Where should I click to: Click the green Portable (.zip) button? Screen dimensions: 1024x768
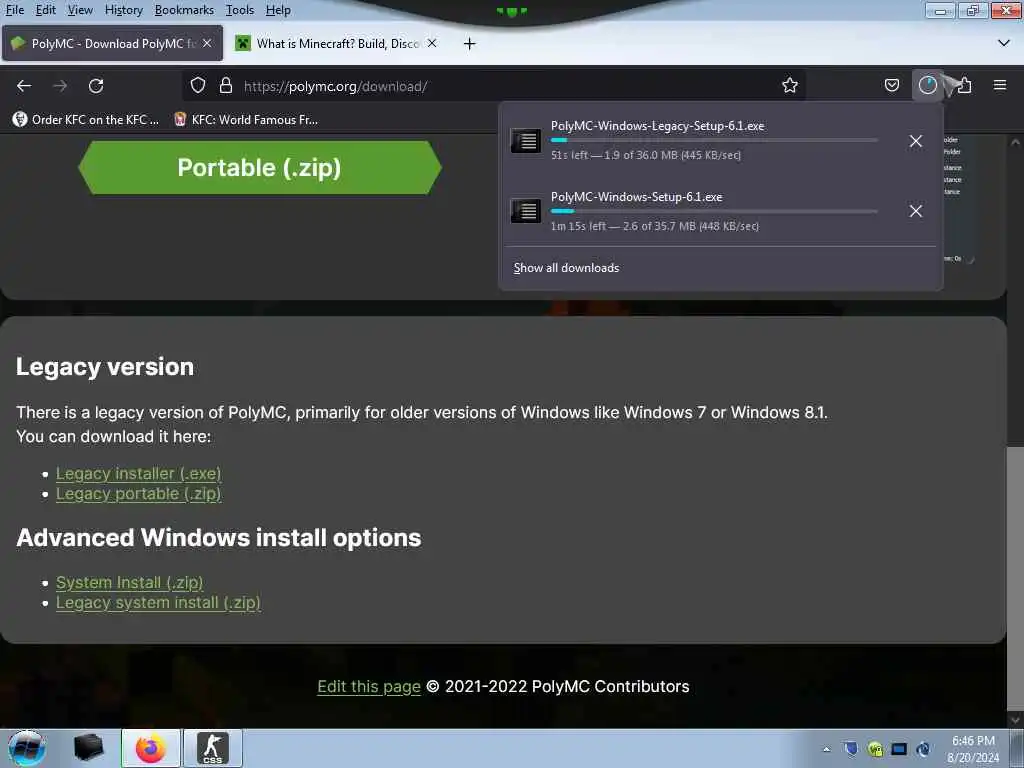(x=260, y=168)
